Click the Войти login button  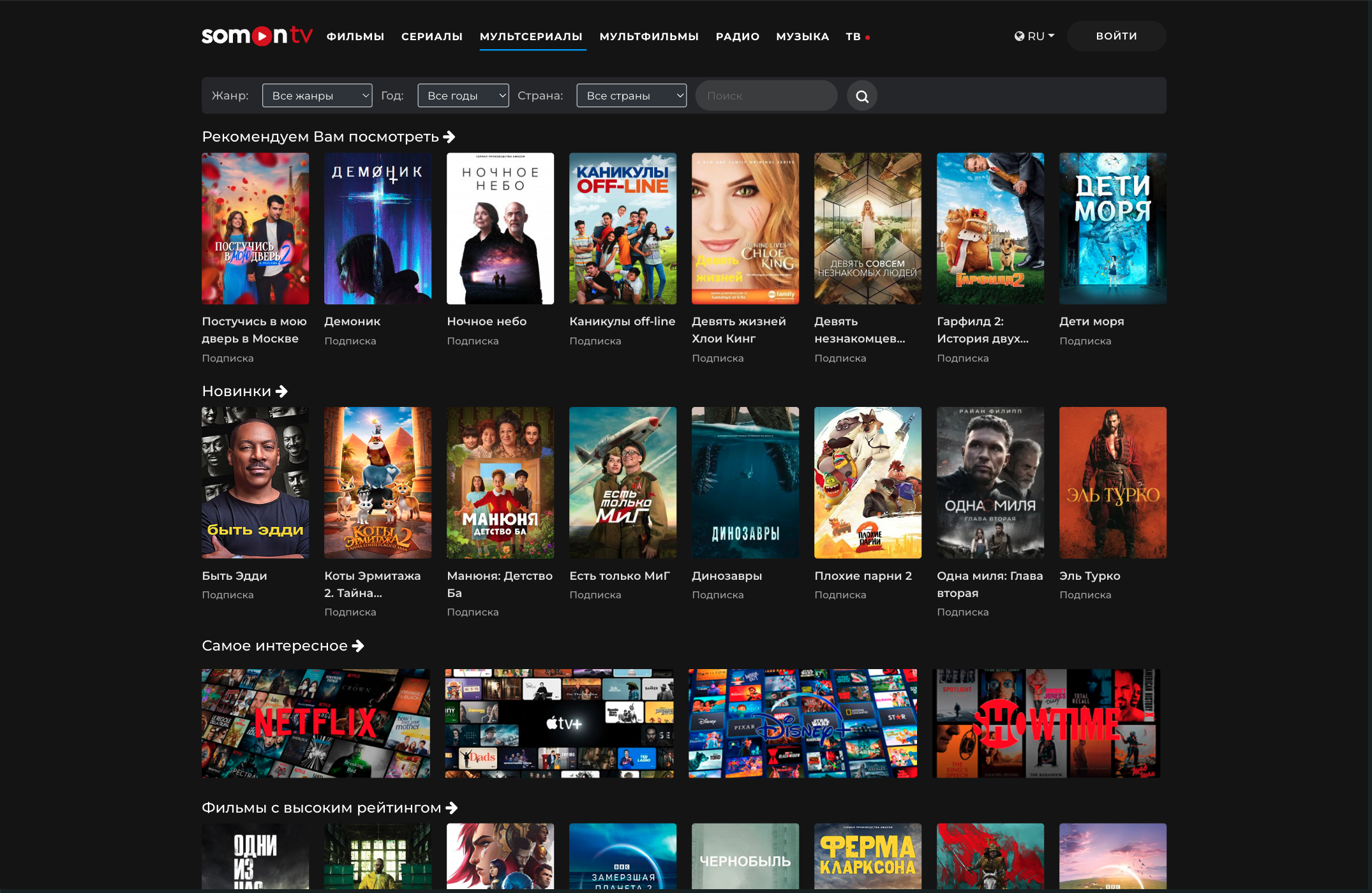click(1117, 36)
